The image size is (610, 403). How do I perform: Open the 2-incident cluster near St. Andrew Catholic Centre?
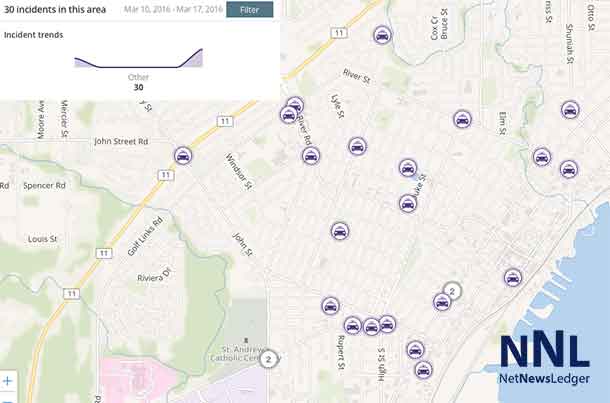pyautogui.click(x=268, y=359)
